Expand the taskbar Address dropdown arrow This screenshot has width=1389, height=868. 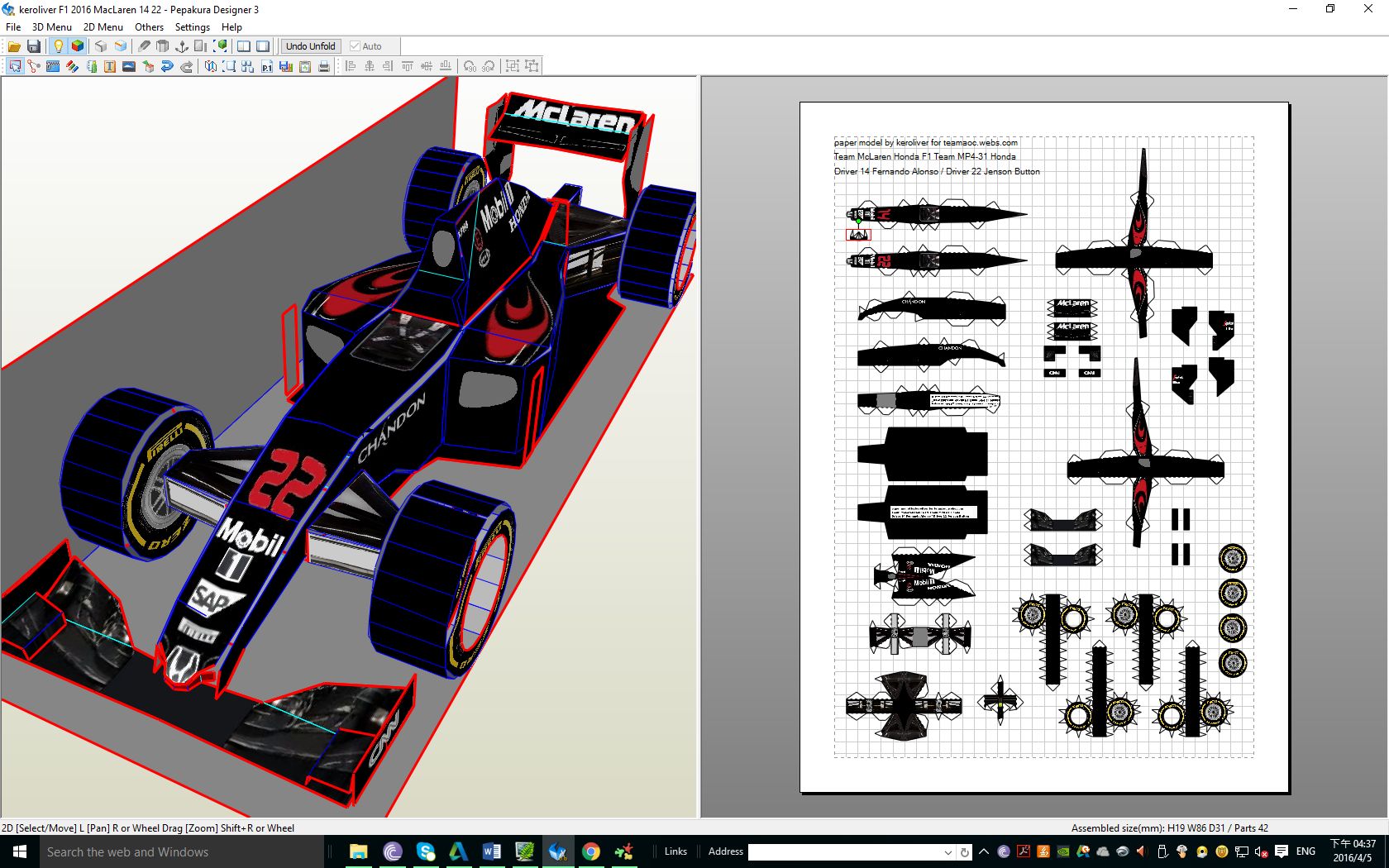pyautogui.click(x=947, y=851)
